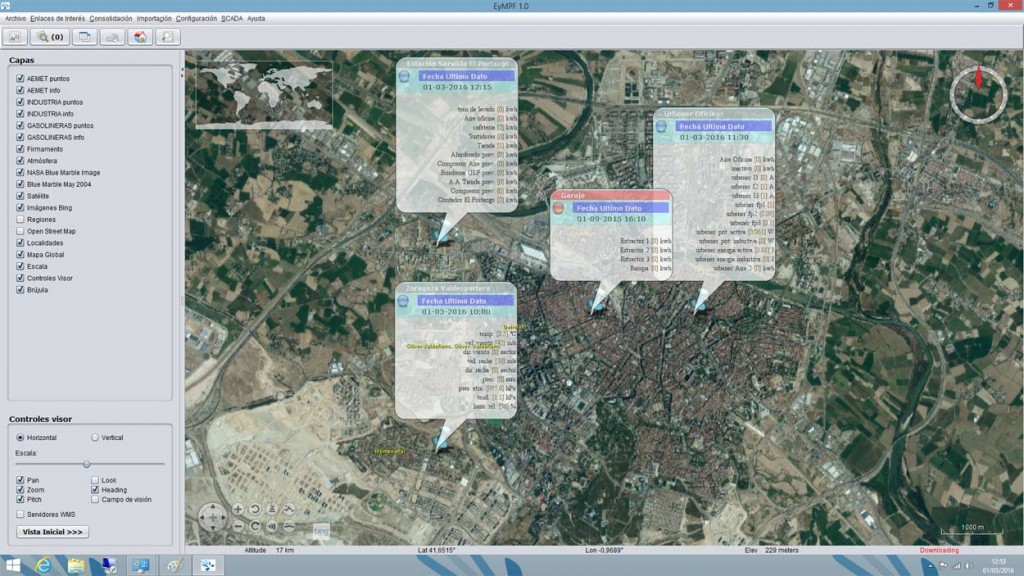Toggle the AEMET info layer
Screen dimensions: 1024x576
[x=20, y=90]
